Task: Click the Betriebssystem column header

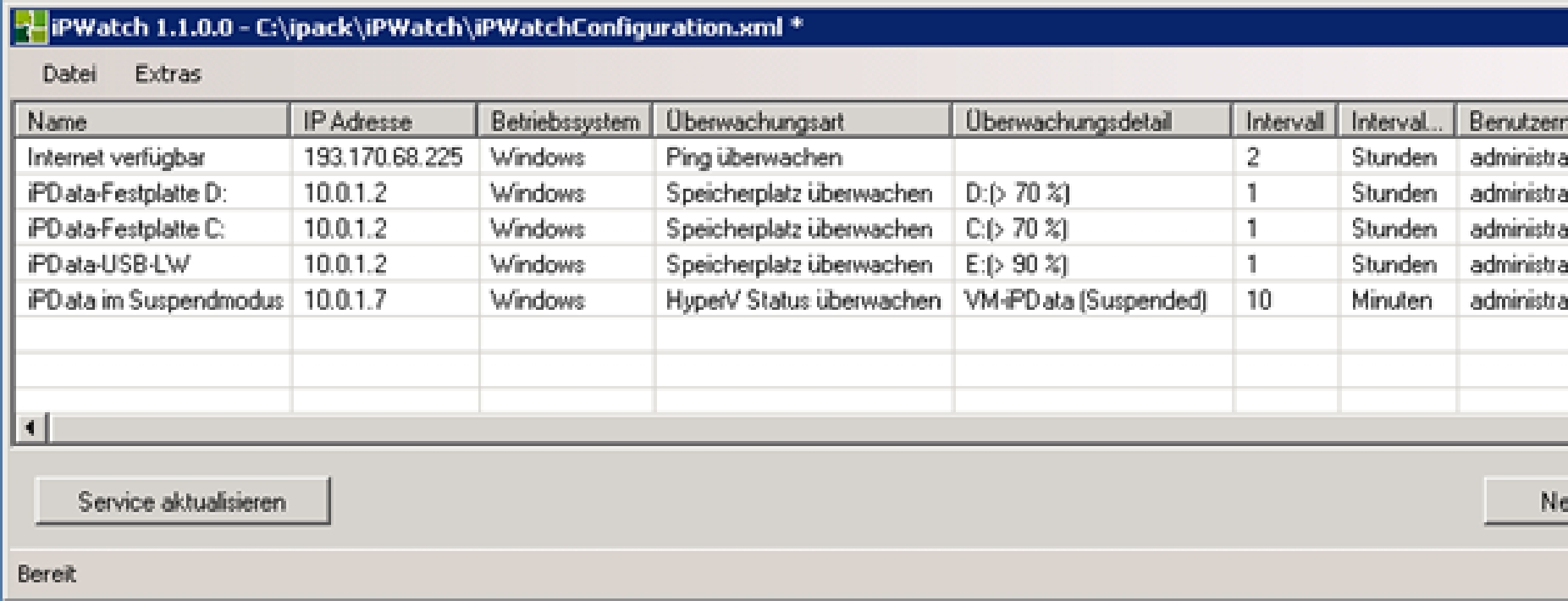Action: pyautogui.click(x=565, y=122)
